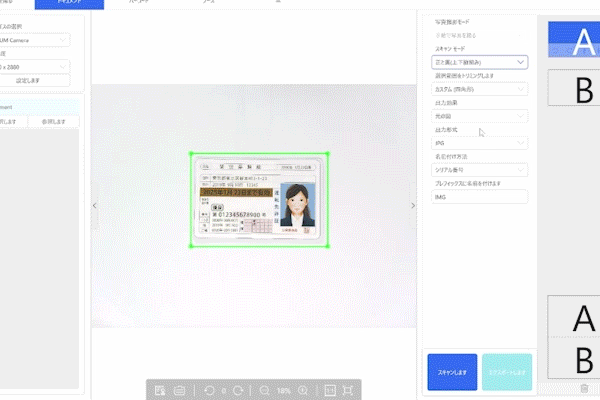
Task: Click the rotate right icon in bottom toolbar
Action: pos(238,389)
